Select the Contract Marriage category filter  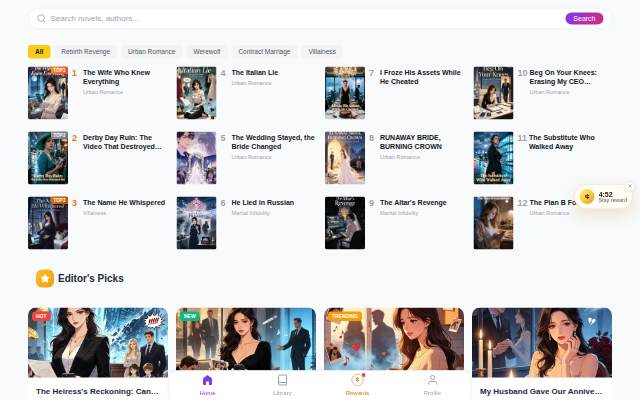point(264,51)
